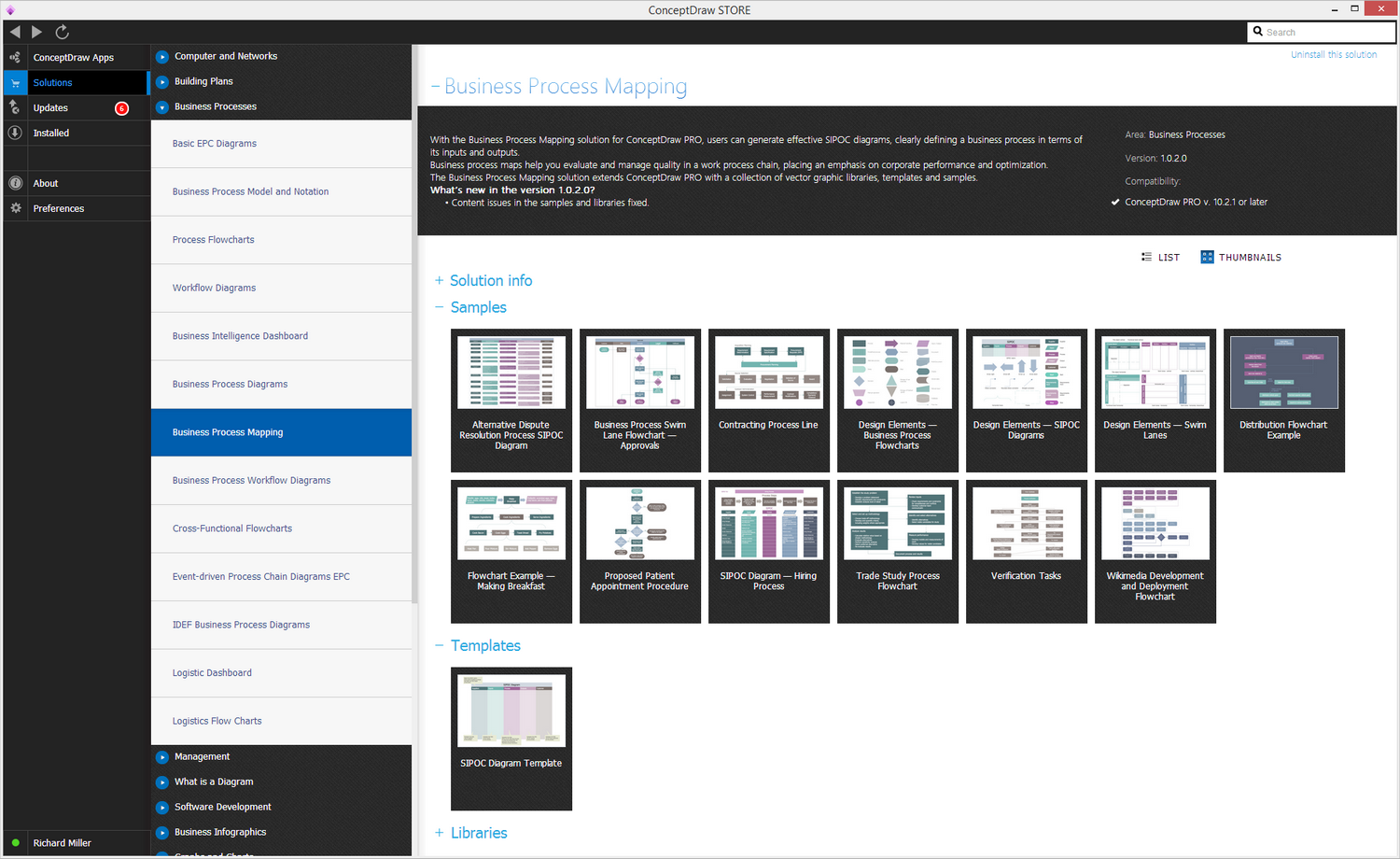
Task: Open Proposed Patient Appointment Procedure sample
Action: pyautogui.click(x=640, y=552)
